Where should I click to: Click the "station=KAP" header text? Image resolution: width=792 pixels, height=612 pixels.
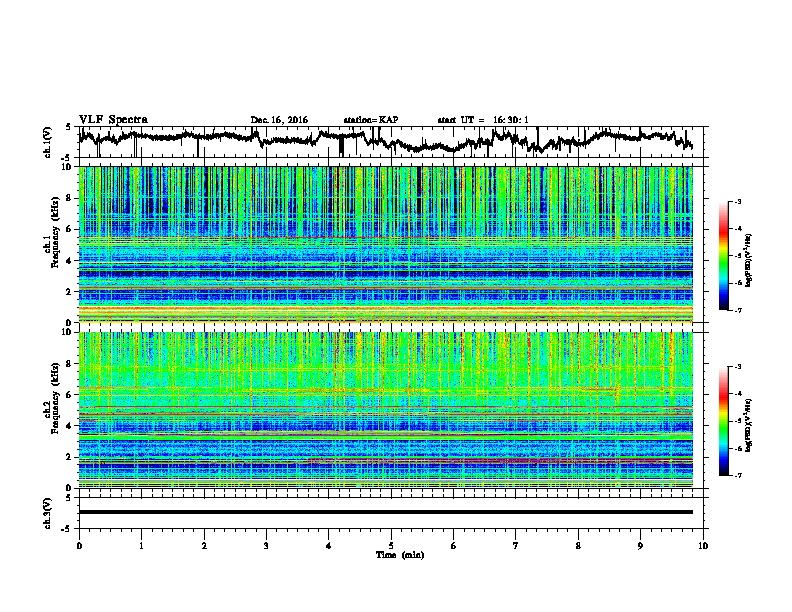pyautogui.click(x=371, y=120)
